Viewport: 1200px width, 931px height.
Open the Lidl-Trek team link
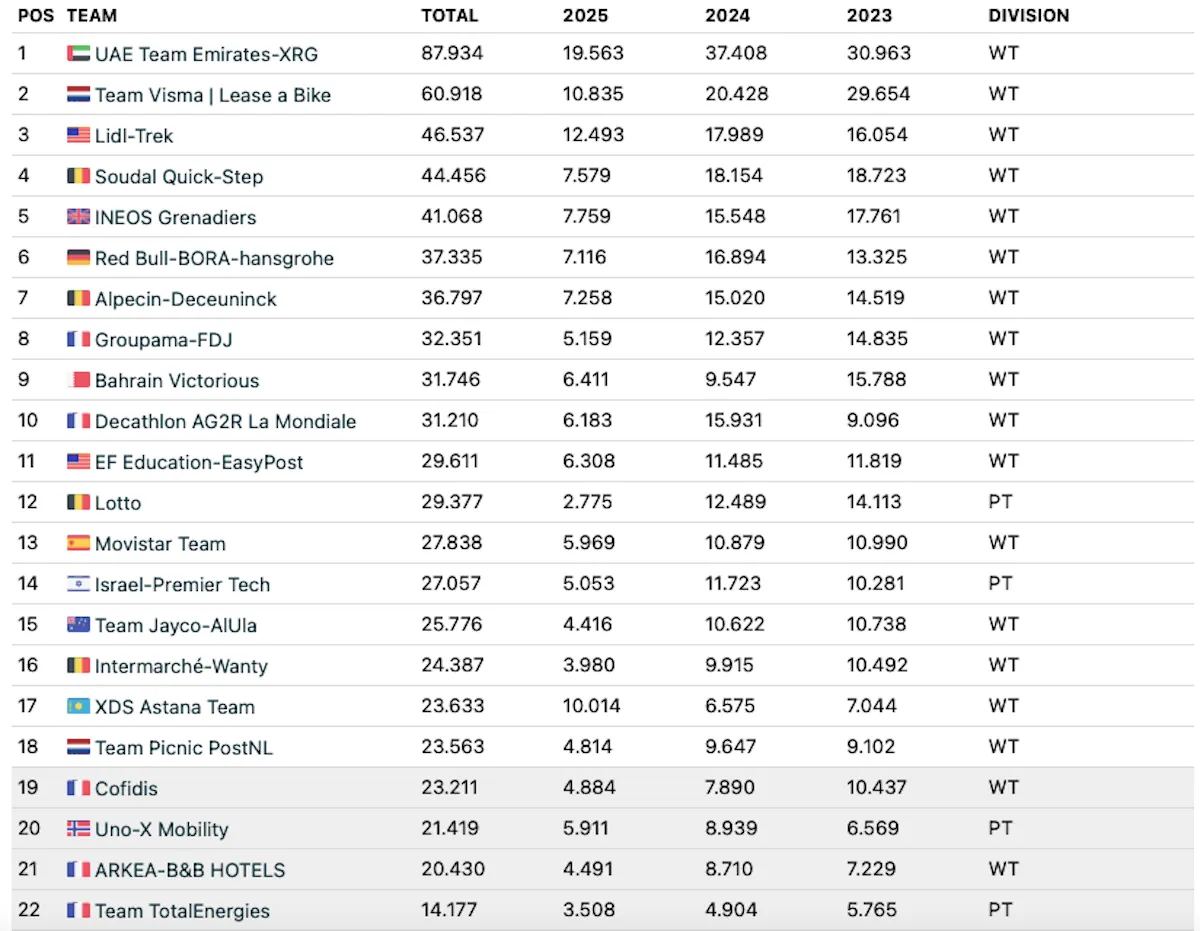(x=134, y=135)
